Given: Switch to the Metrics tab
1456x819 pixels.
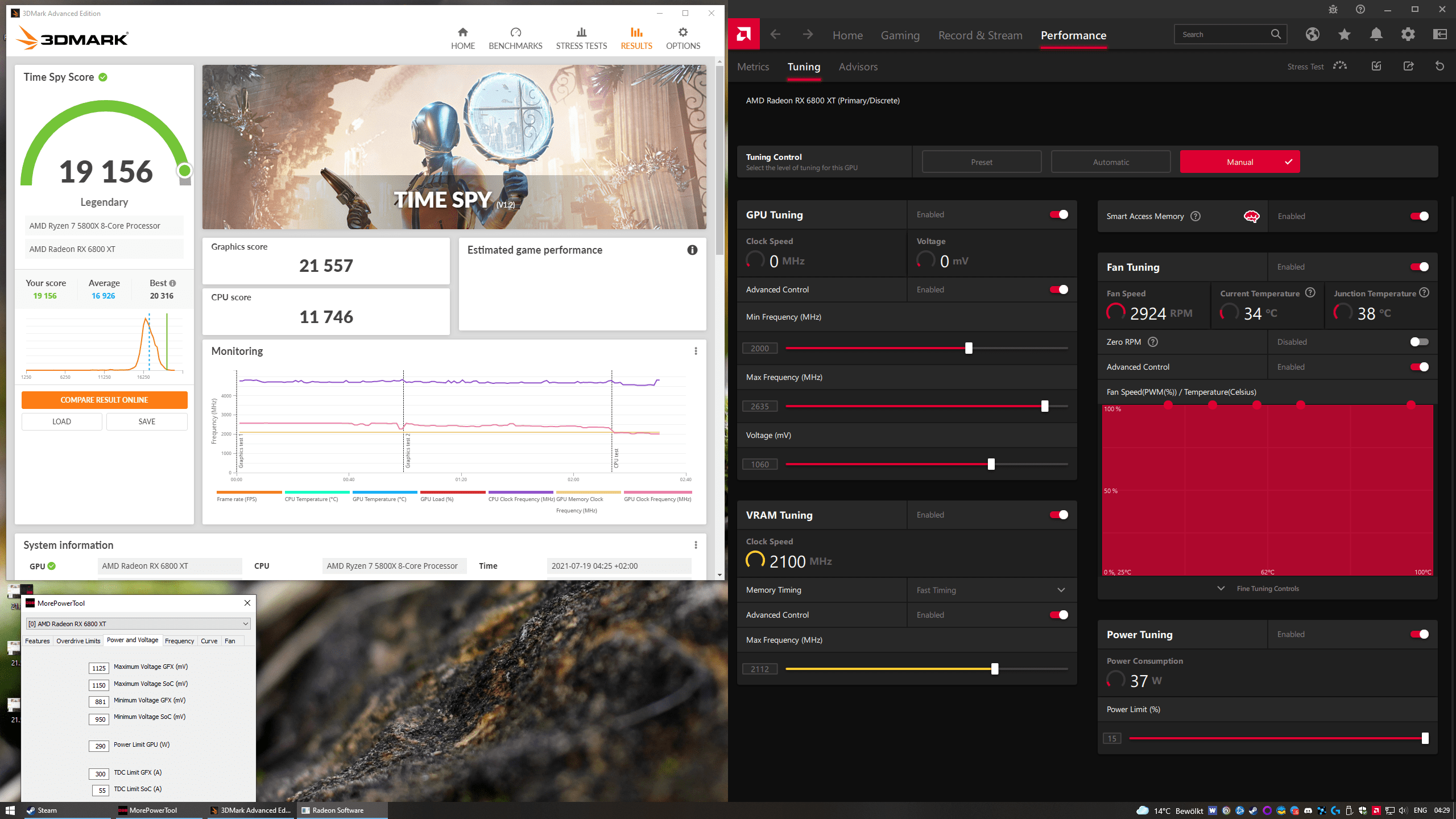Looking at the screenshot, I should click(753, 67).
